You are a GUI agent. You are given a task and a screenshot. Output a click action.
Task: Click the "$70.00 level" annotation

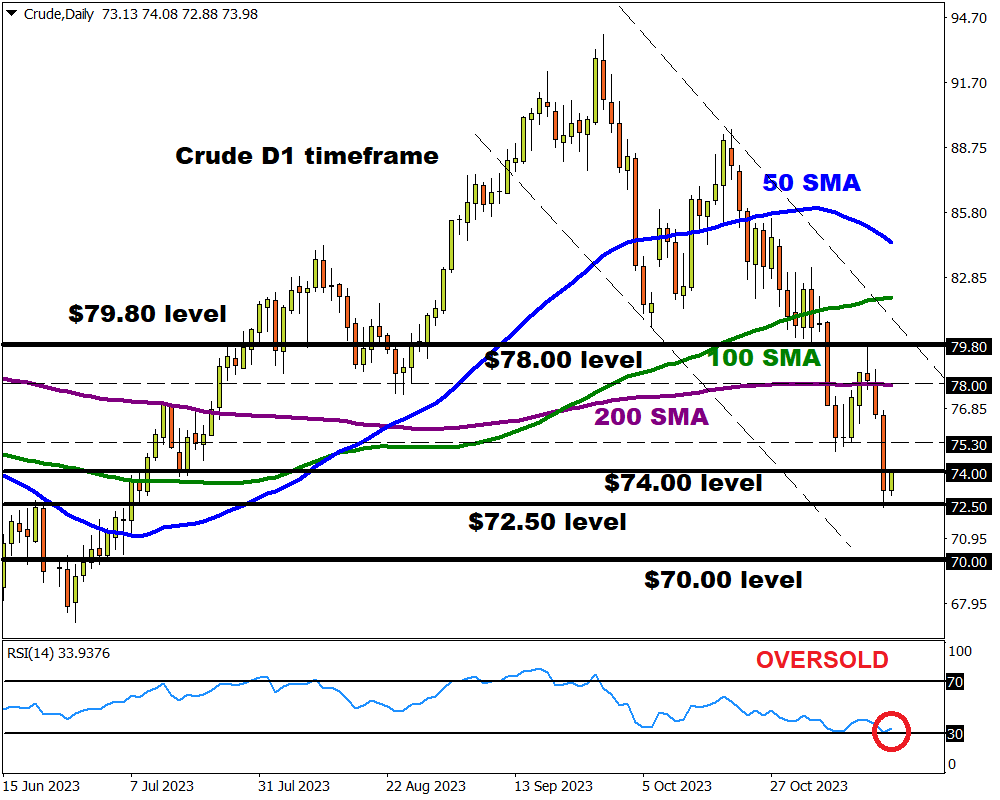(x=723, y=579)
